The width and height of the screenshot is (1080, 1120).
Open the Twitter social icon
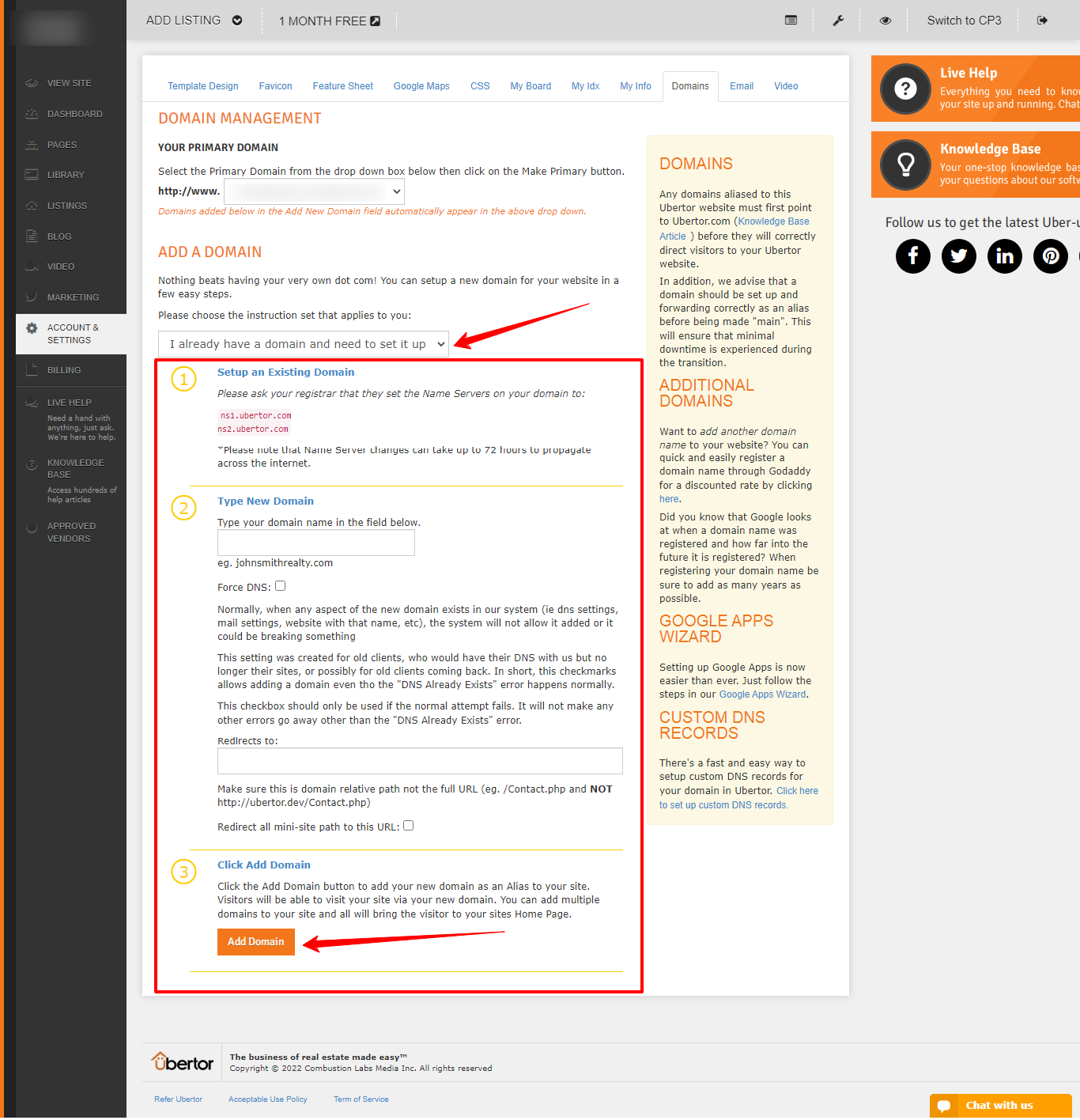pos(959,256)
